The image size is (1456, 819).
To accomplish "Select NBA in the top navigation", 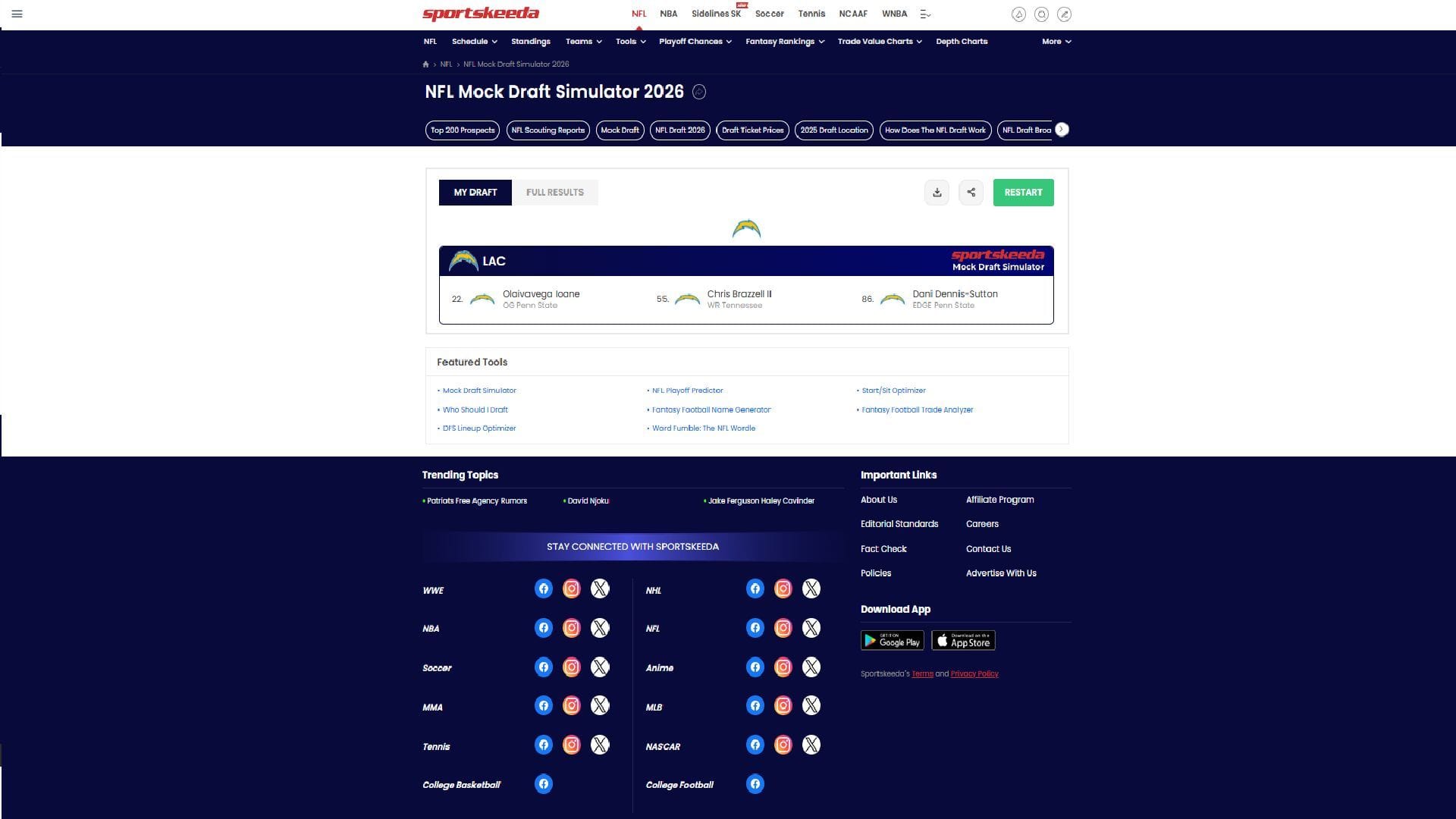I will [668, 14].
